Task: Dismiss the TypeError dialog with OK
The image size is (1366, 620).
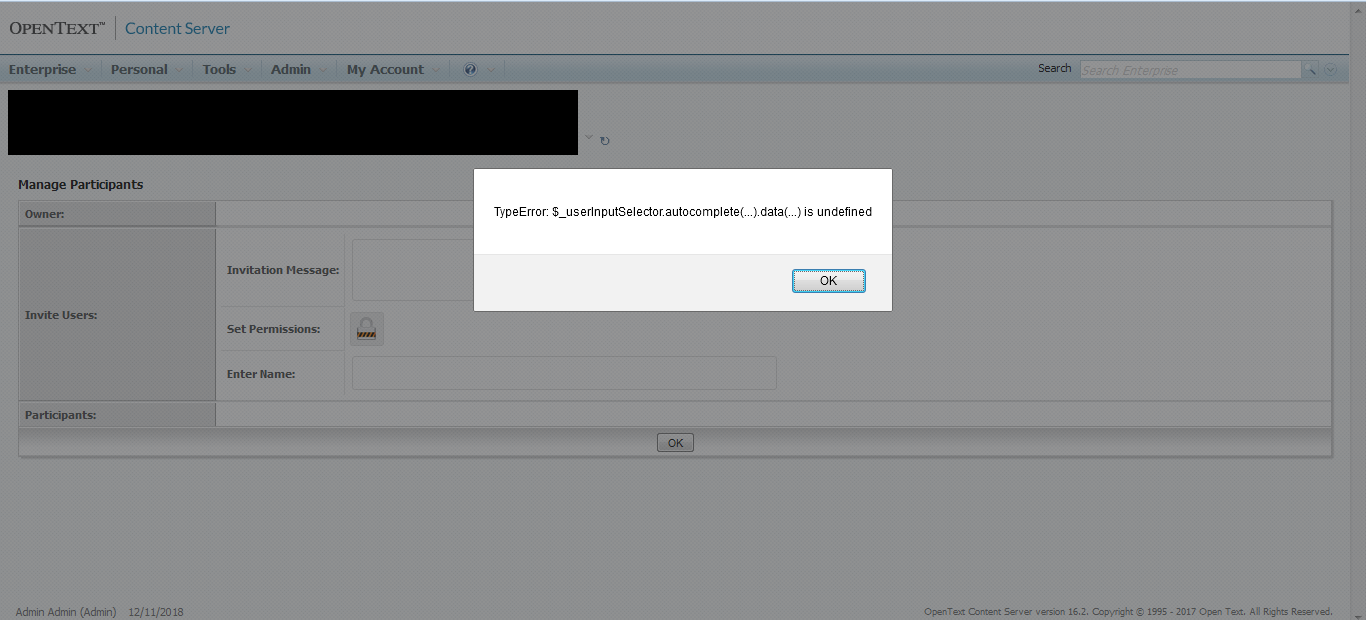Action: (829, 281)
